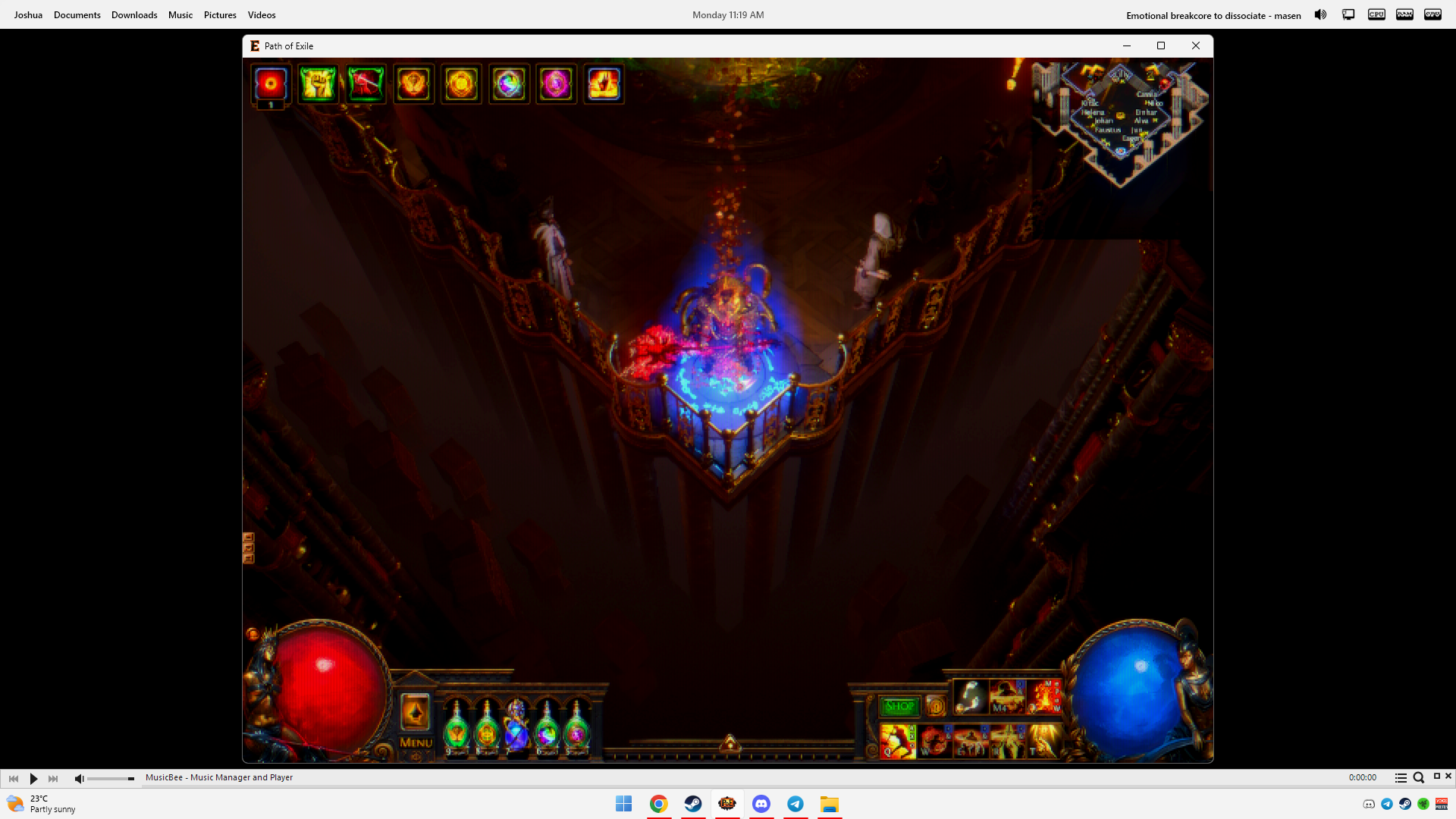This screenshot has width=1456, height=819.
Task: Click the display monitor icon in top bar
Action: pyautogui.click(x=1348, y=14)
